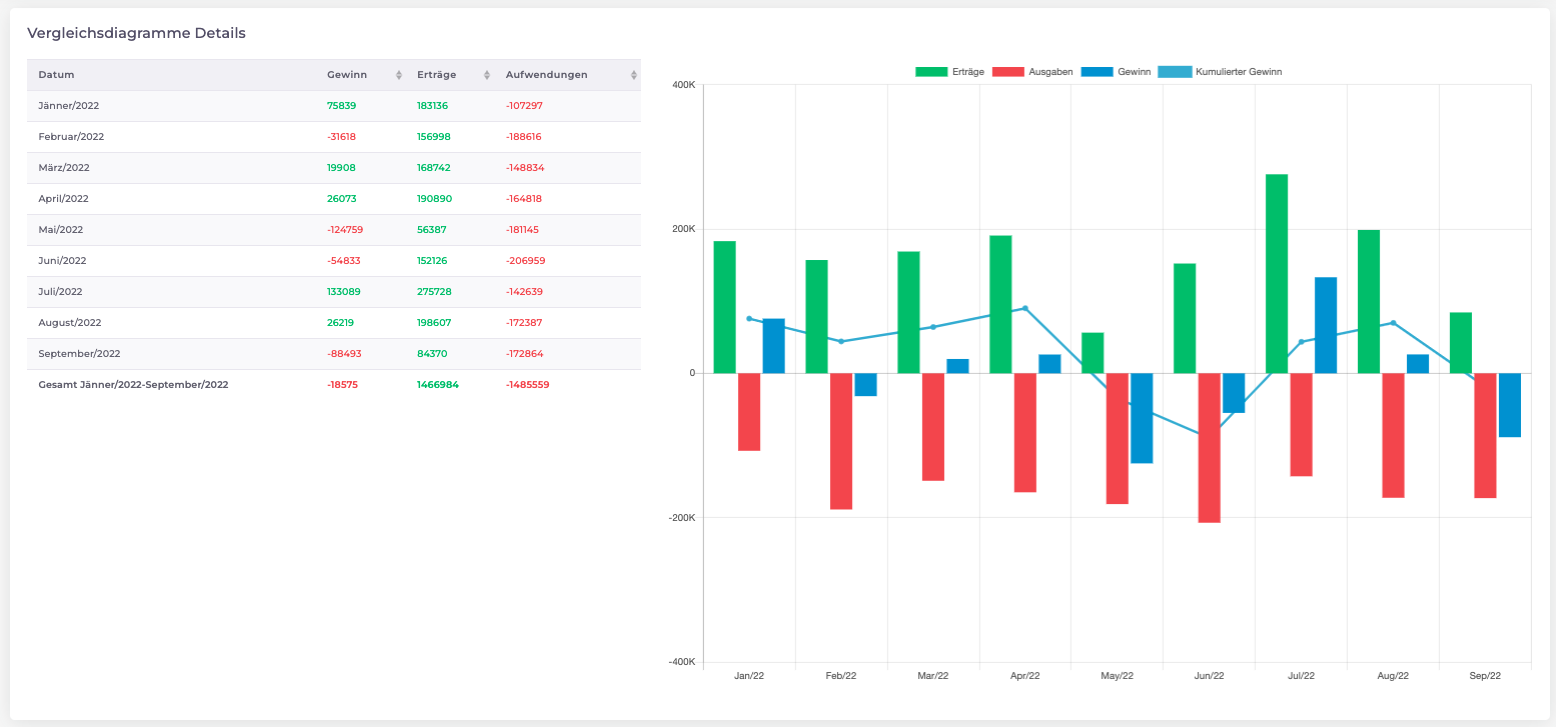Click the red Ausgaben bar for Jun/22
The image size is (1556, 727).
[x=1209, y=448]
